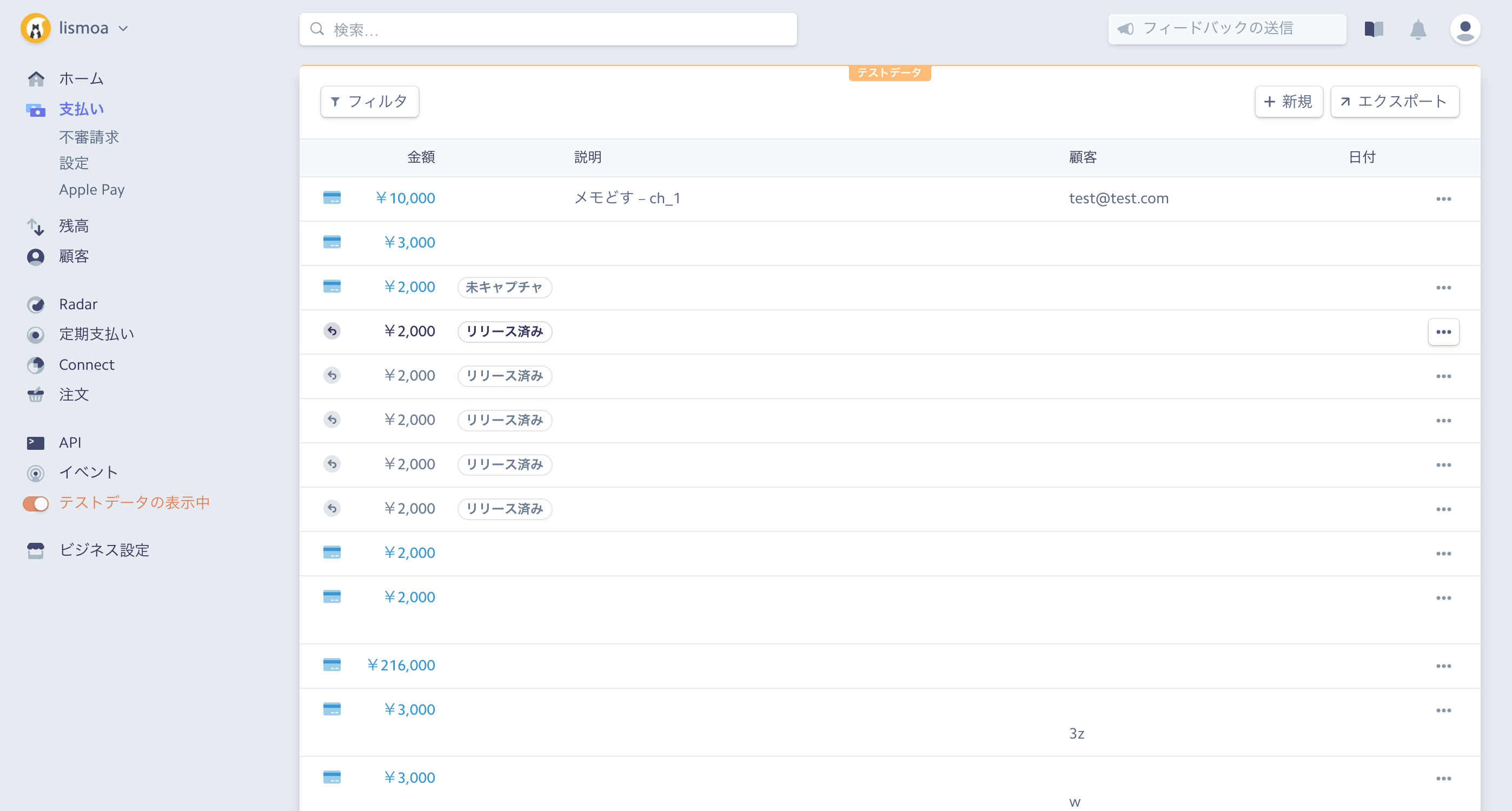The image size is (1512, 811).
Task: Click the Radar icon in sidebar
Action: 36,304
